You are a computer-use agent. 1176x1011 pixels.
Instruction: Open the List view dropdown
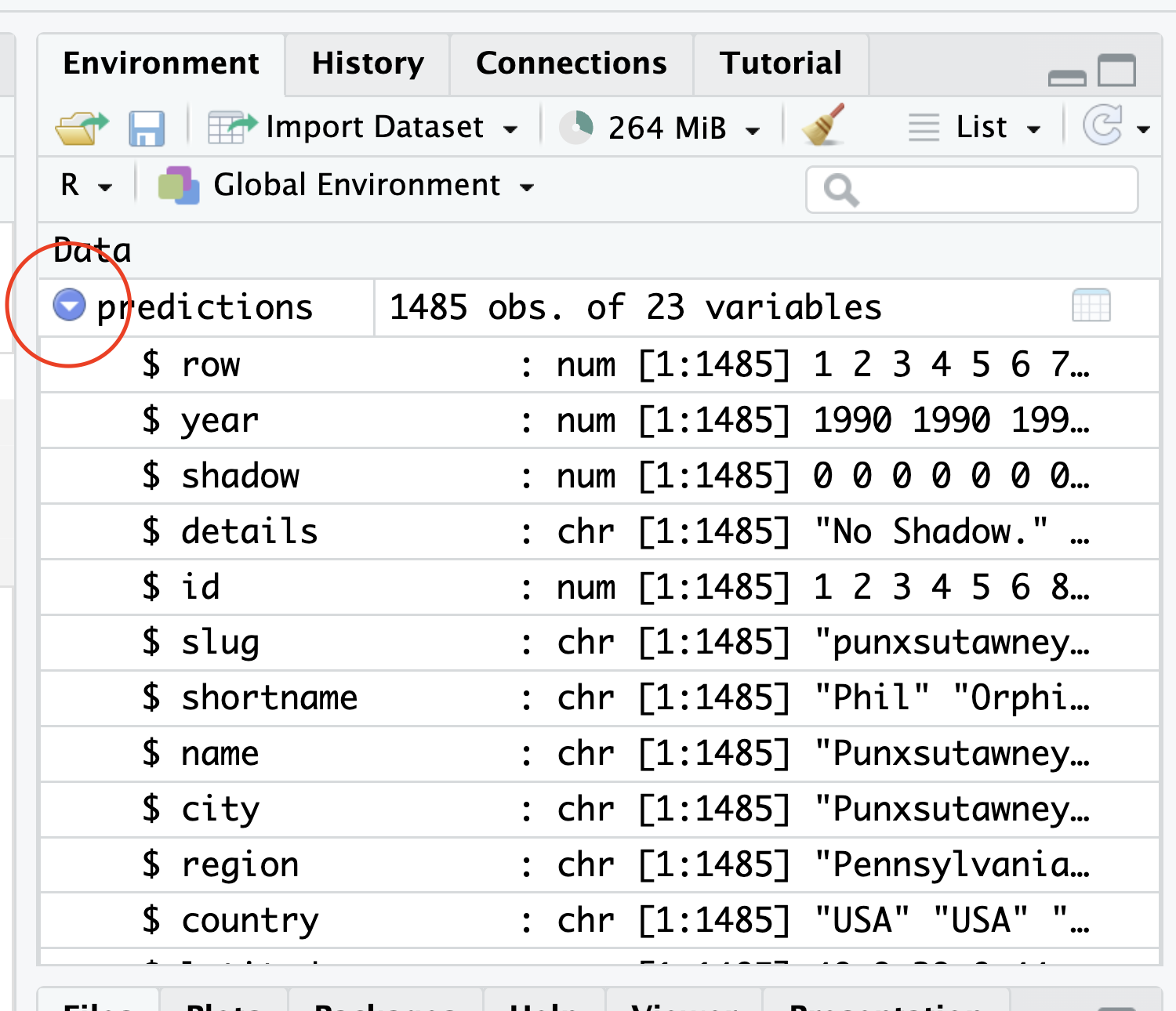(1034, 129)
